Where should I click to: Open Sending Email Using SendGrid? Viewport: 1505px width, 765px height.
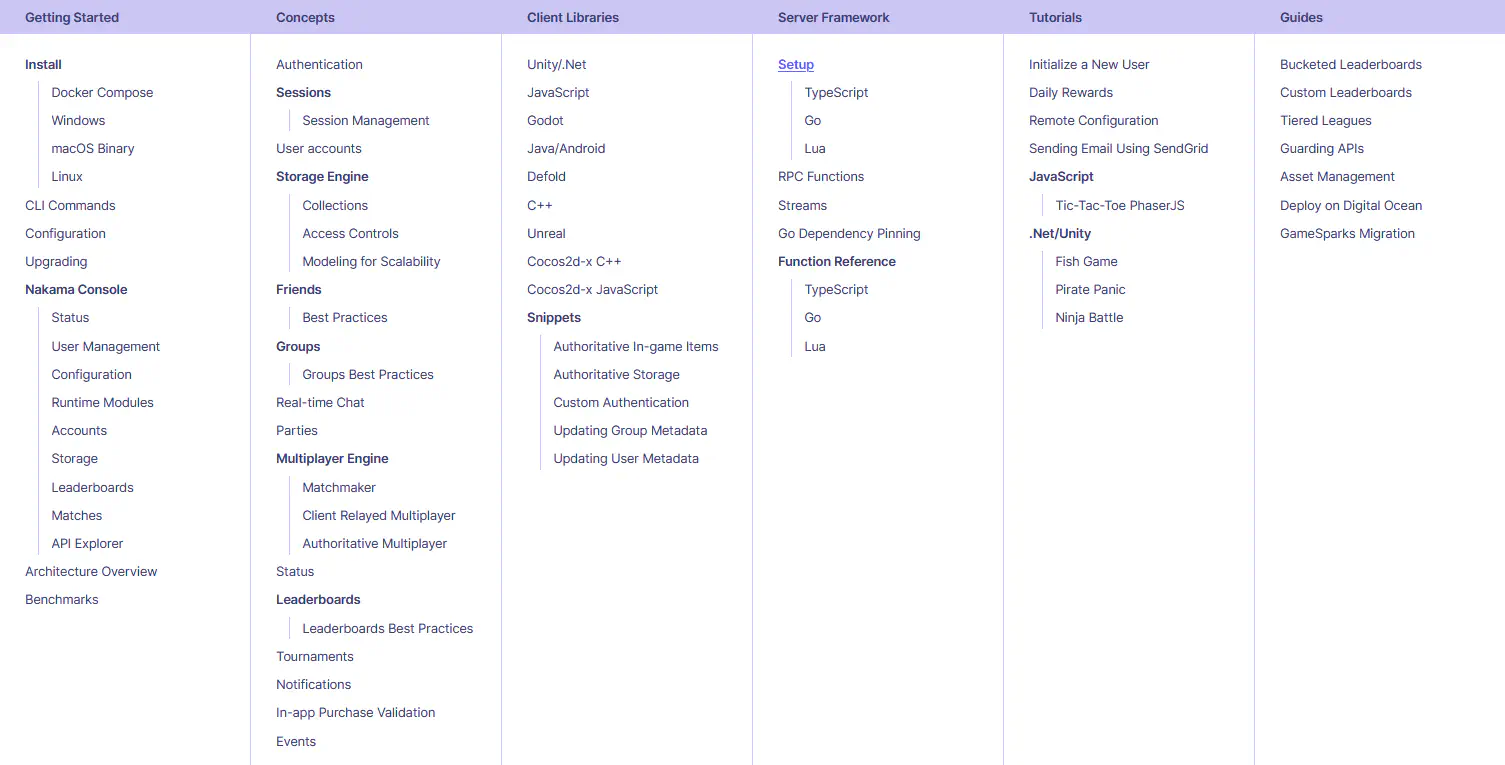(1118, 148)
